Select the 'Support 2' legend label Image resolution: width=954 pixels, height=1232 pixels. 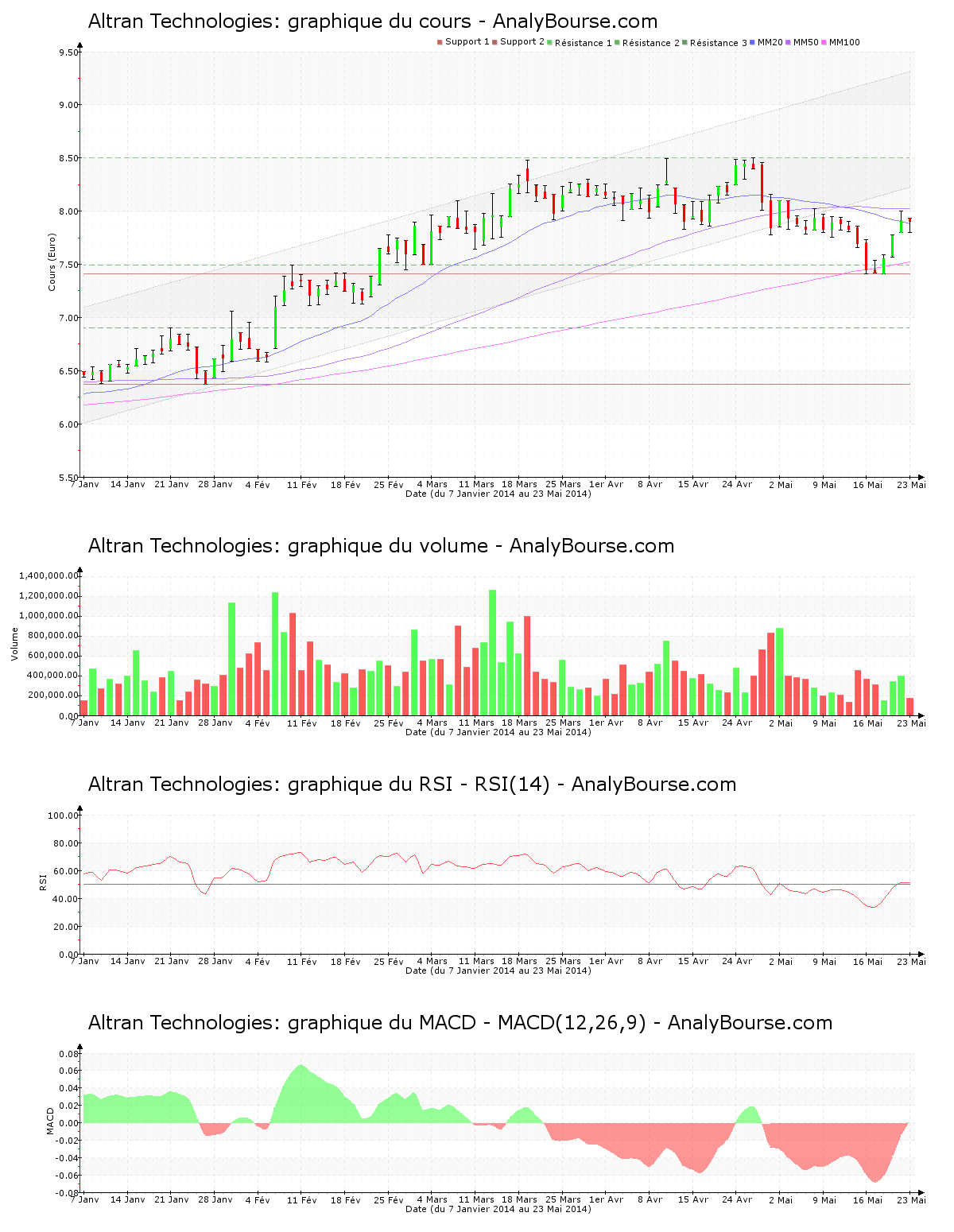point(522,42)
